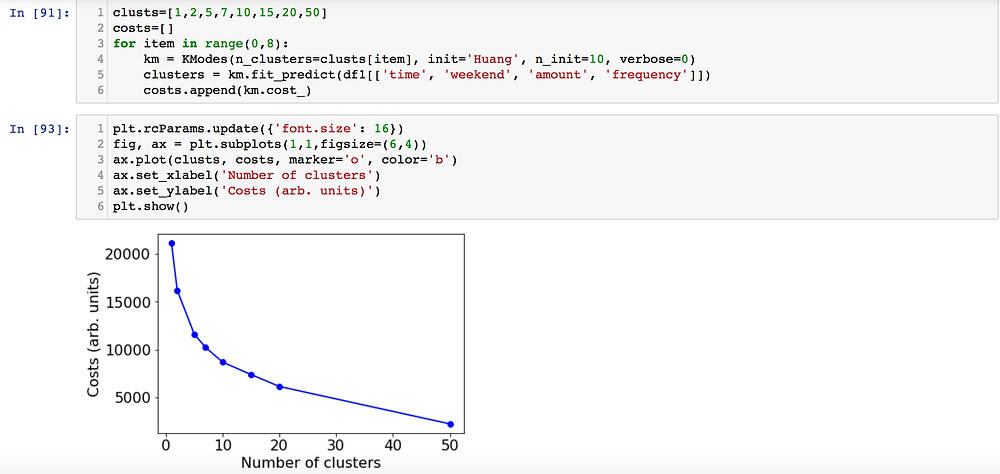The image size is (1000, 474).
Task: Click the 20000 y-axis tick label
Action: [x=128, y=255]
